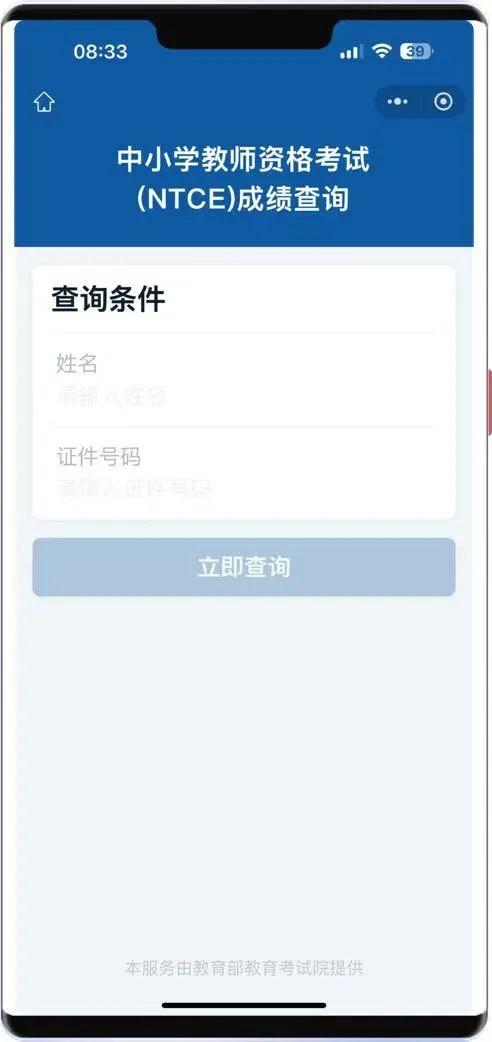Tap the 本服务由教育部教育考试院提供 footer text
Viewport: 492px width, 1042px height.
click(244, 968)
